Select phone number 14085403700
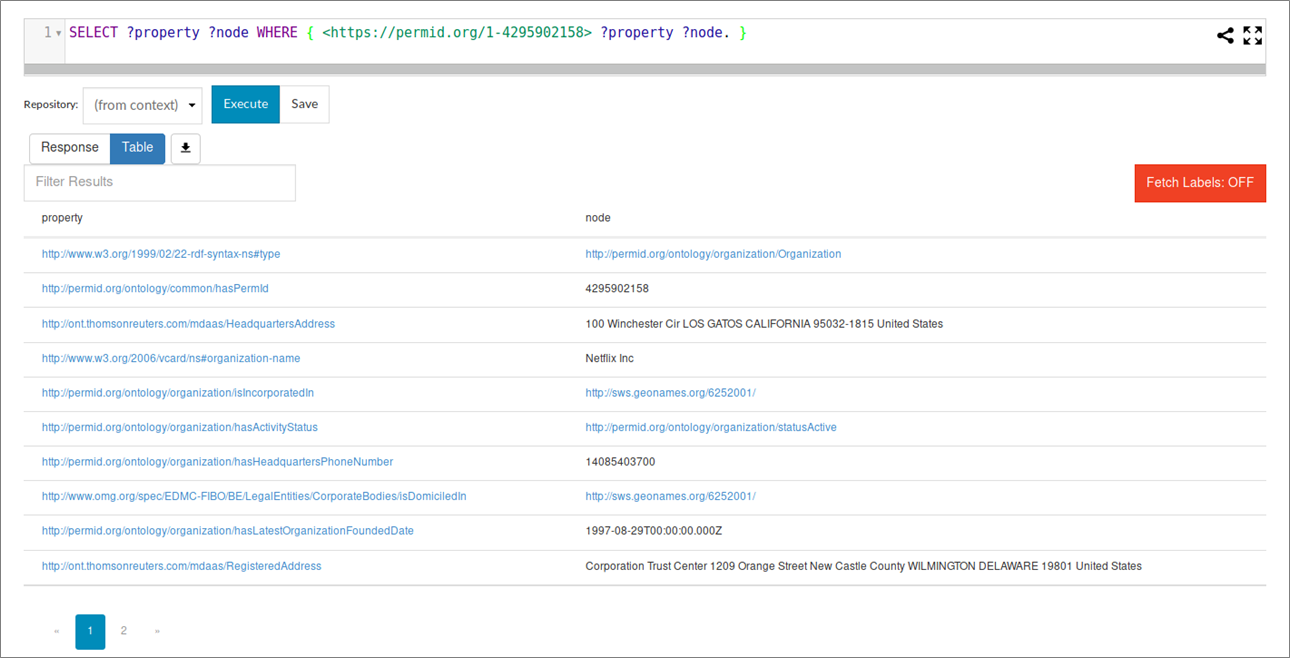The width and height of the screenshot is (1290, 658). tap(620, 462)
